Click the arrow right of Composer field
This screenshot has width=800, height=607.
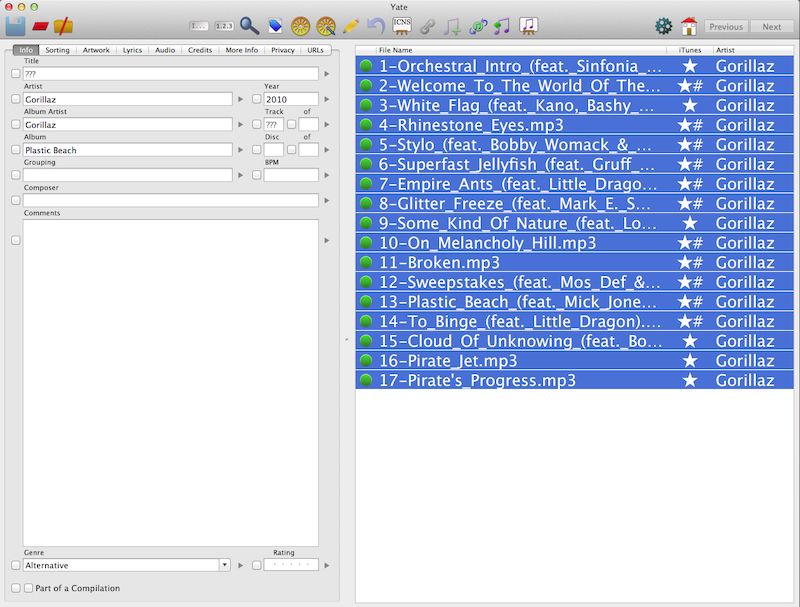point(327,200)
